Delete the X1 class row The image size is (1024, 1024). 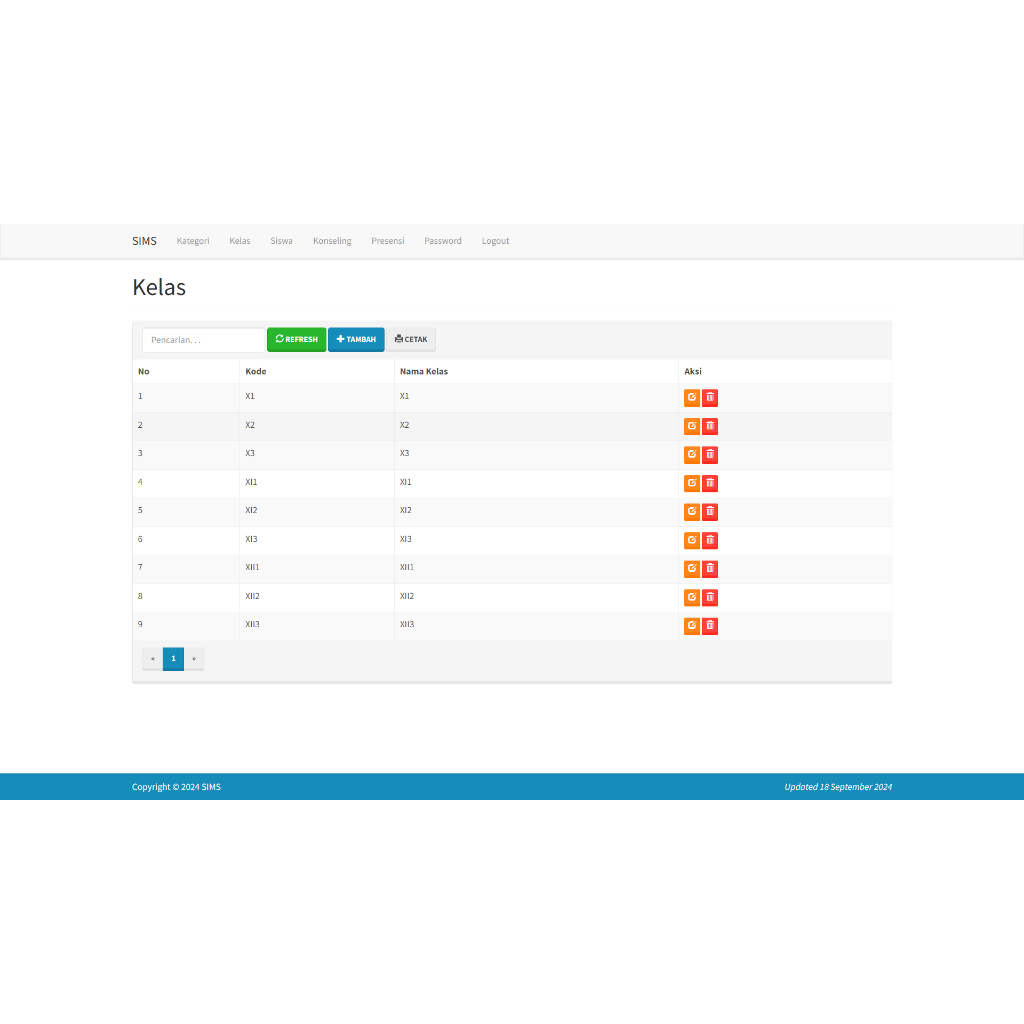tap(710, 397)
